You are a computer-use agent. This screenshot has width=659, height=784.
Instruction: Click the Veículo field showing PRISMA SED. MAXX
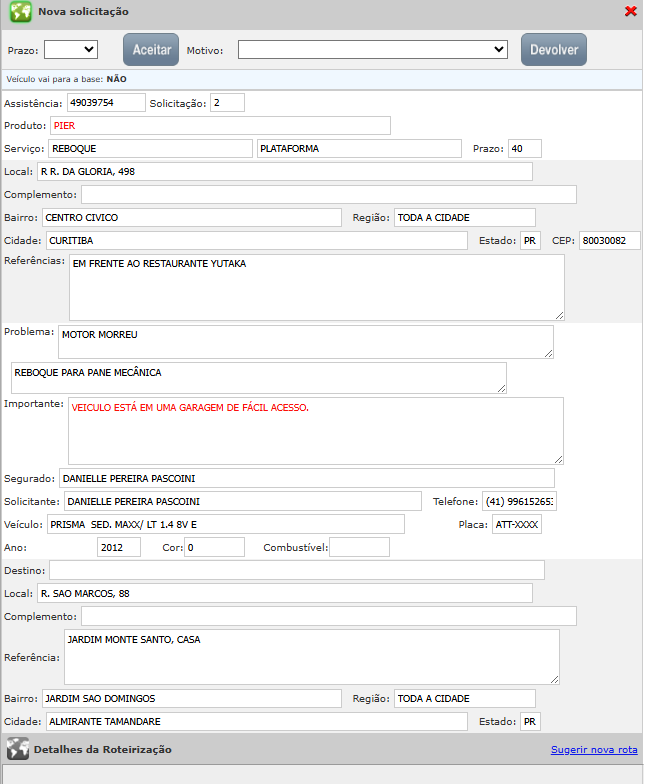click(226, 524)
